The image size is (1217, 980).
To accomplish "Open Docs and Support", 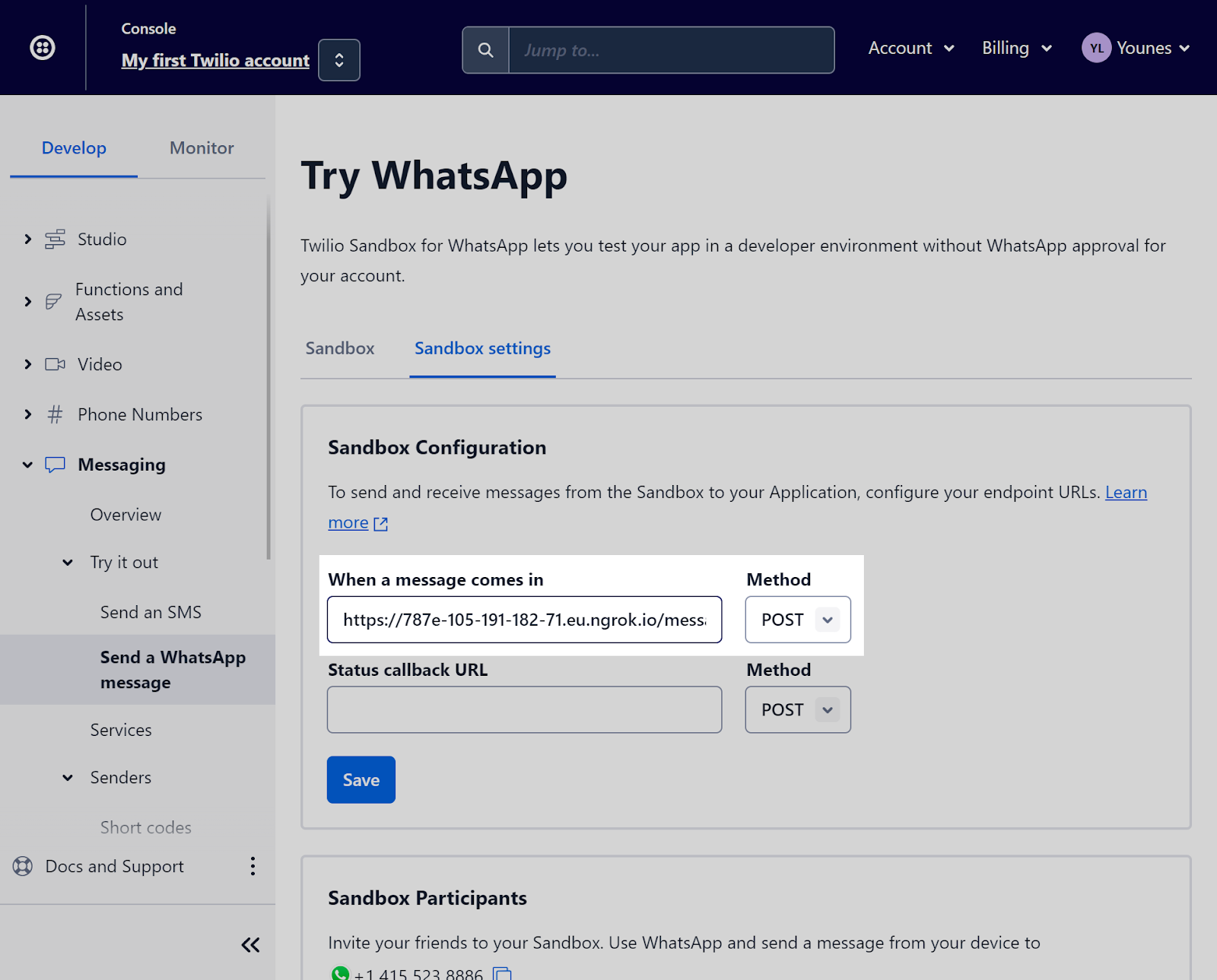I will pyautogui.click(x=114, y=867).
